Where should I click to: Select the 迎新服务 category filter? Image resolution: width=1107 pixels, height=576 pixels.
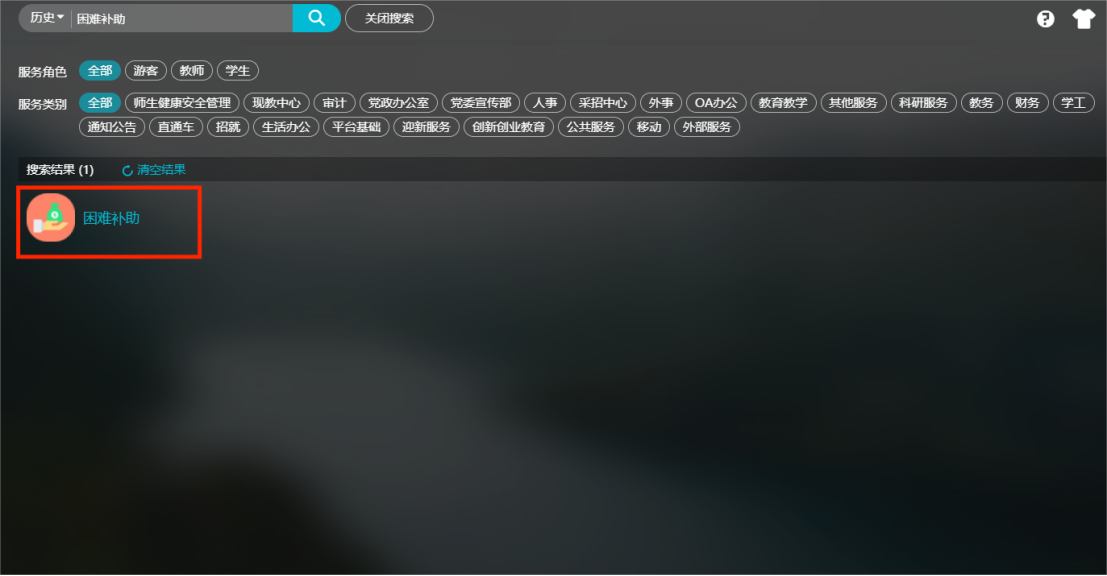pyautogui.click(x=426, y=127)
